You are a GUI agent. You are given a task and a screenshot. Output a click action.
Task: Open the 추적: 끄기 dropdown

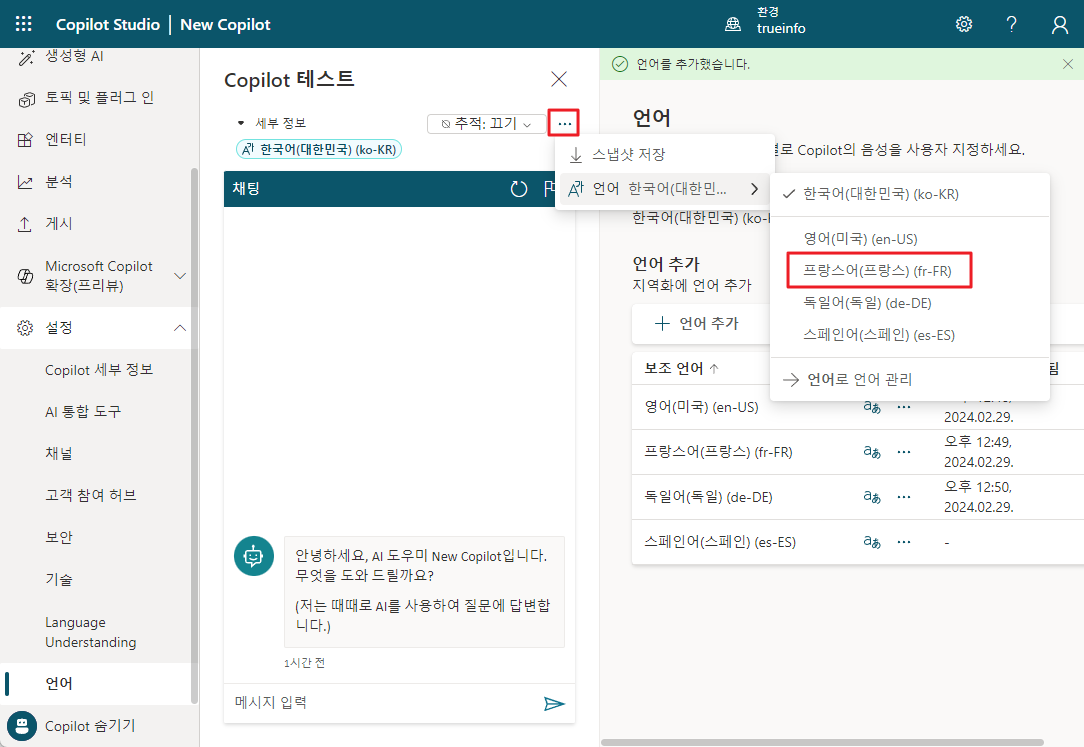pos(486,124)
